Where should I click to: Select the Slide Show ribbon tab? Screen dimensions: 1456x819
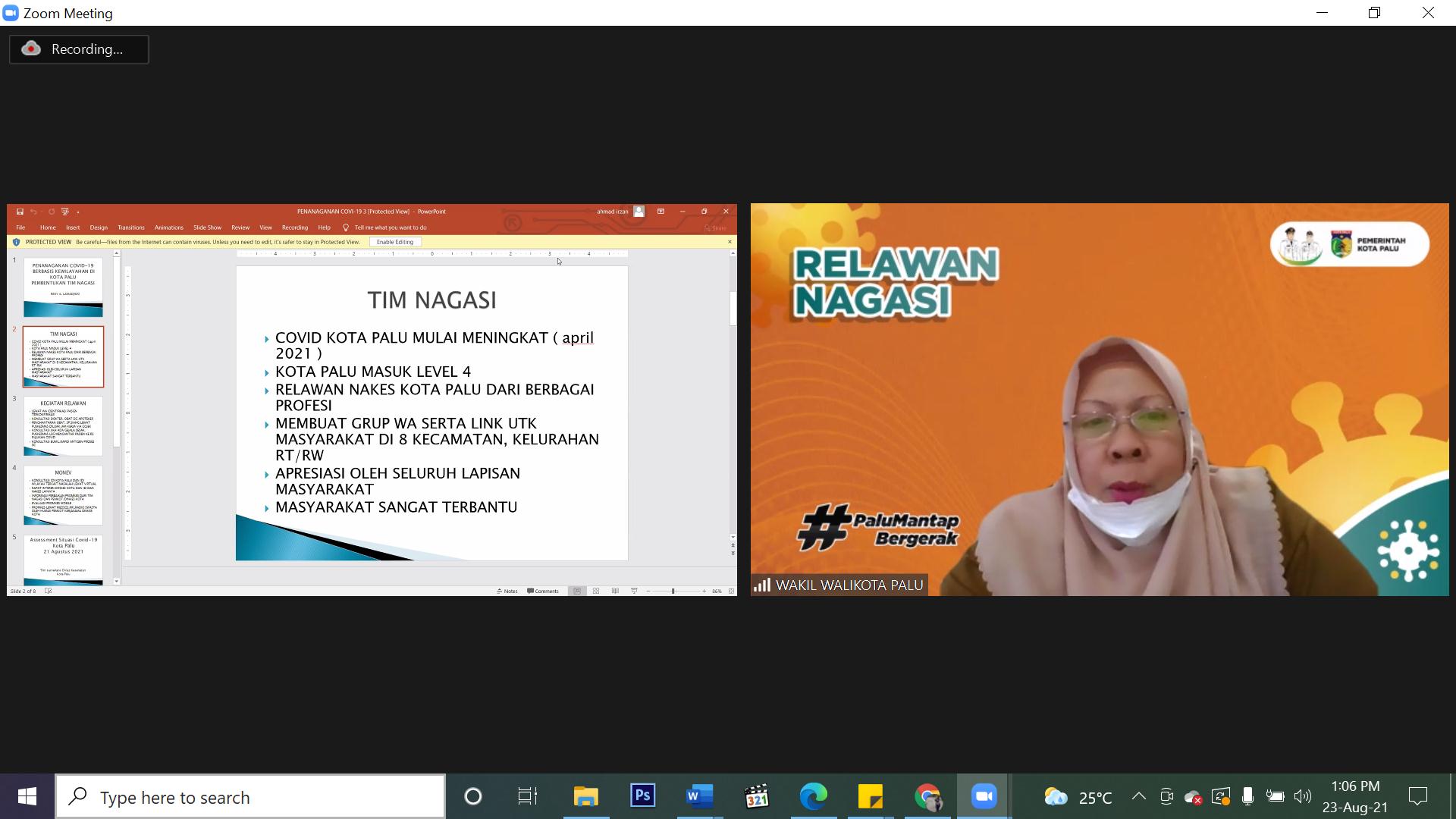[x=207, y=227]
